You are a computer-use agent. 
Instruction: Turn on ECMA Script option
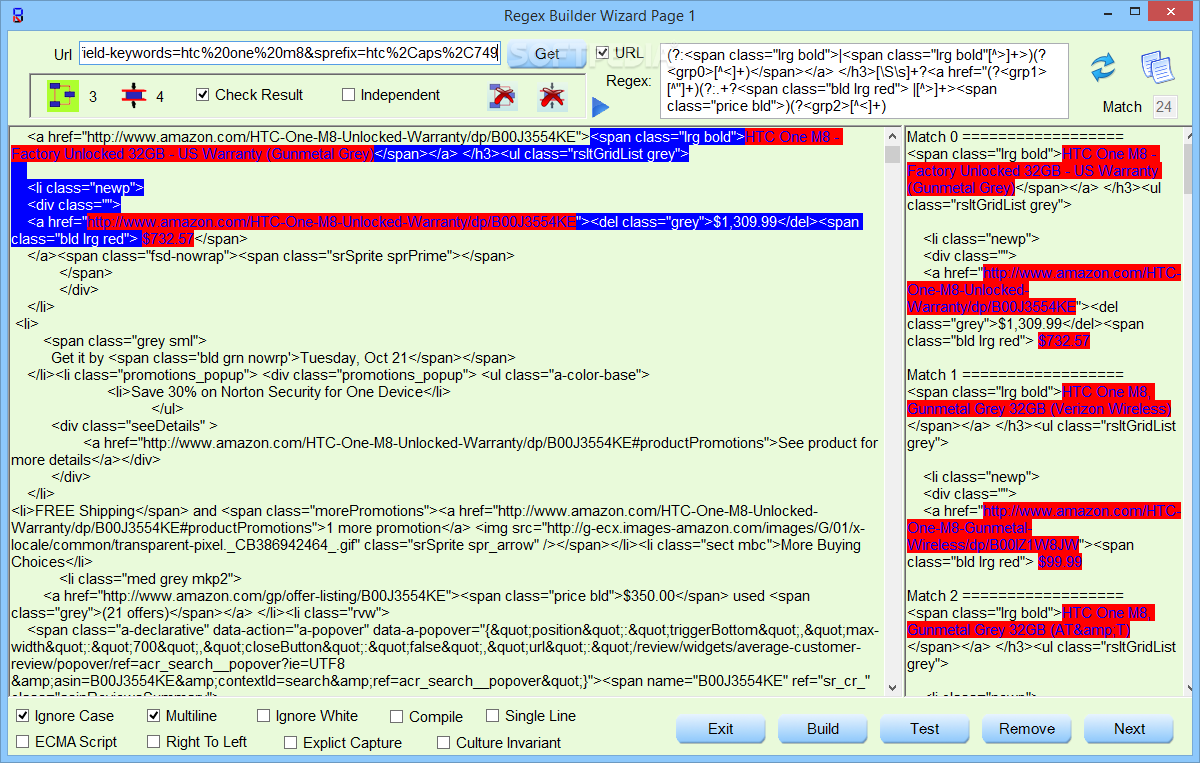click(x=23, y=742)
